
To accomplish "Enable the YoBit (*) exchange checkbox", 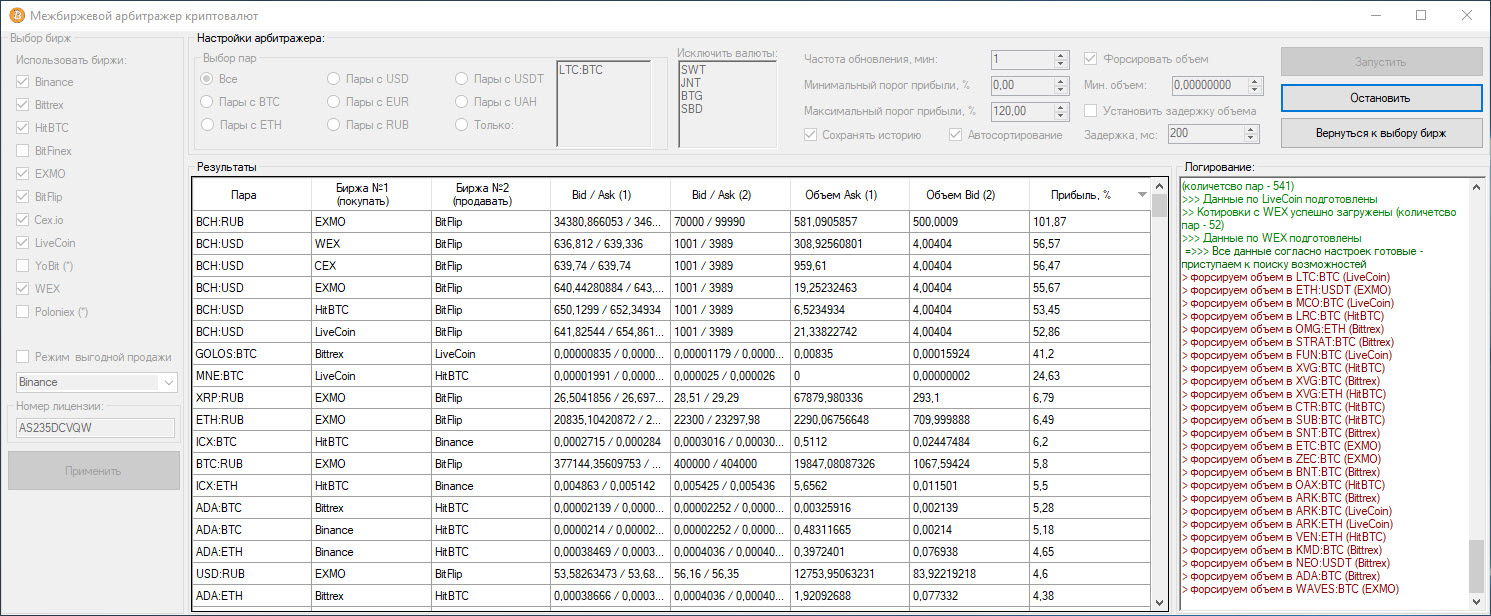I will coord(22,266).
